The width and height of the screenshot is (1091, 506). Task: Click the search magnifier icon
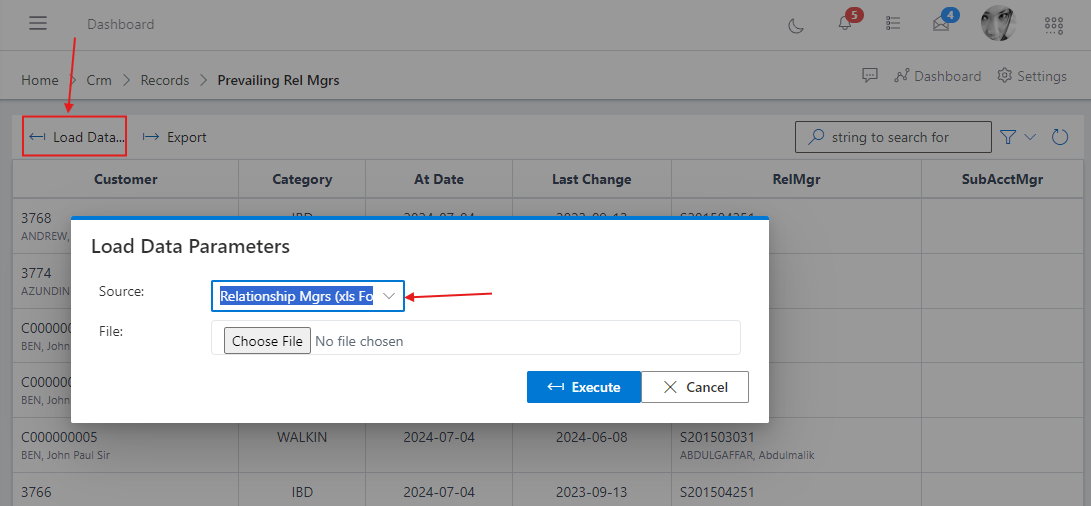tap(815, 137)
